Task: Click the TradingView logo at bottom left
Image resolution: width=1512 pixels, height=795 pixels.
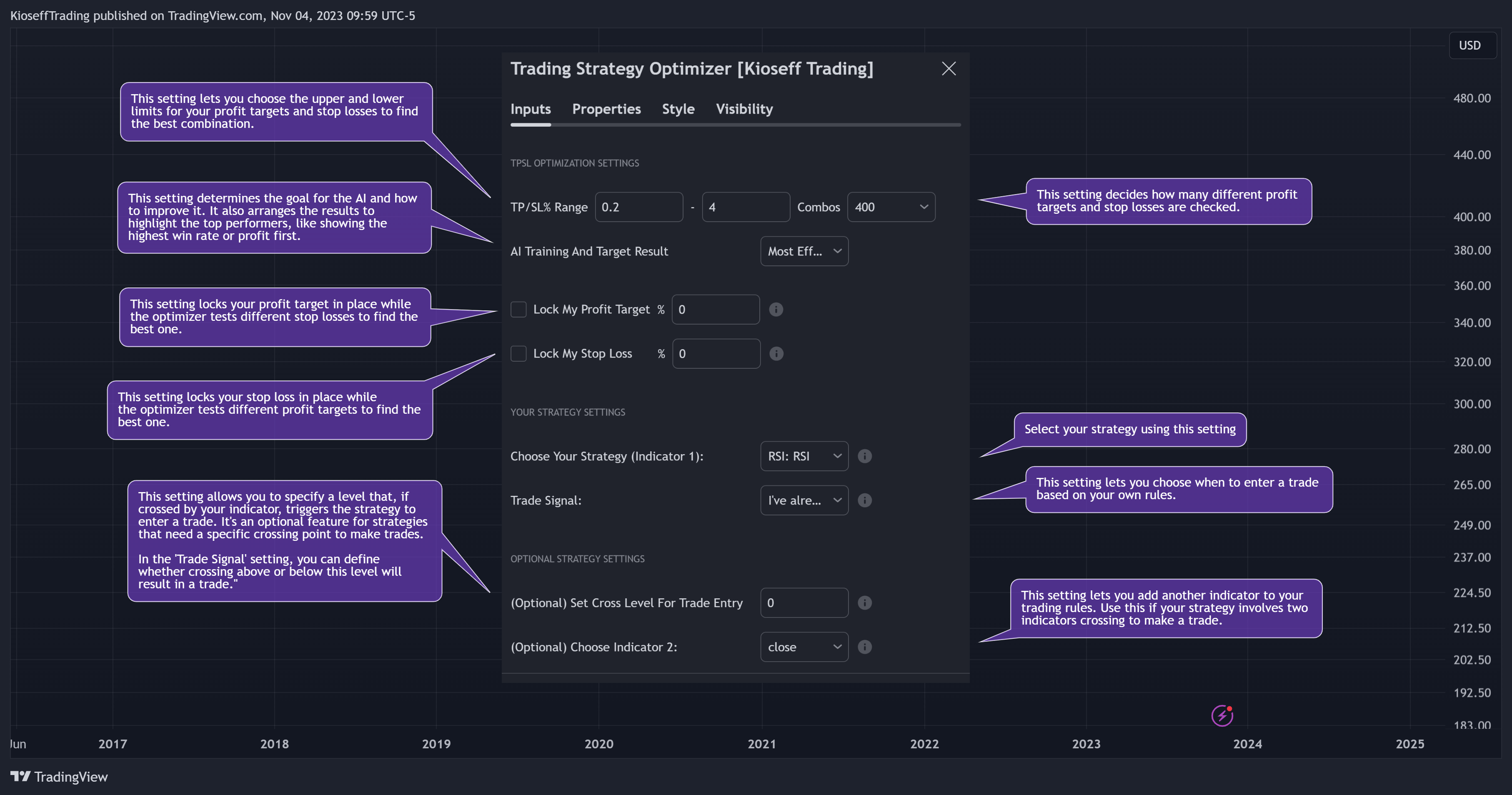Action: pyautogui.click(x=59, y=776)
